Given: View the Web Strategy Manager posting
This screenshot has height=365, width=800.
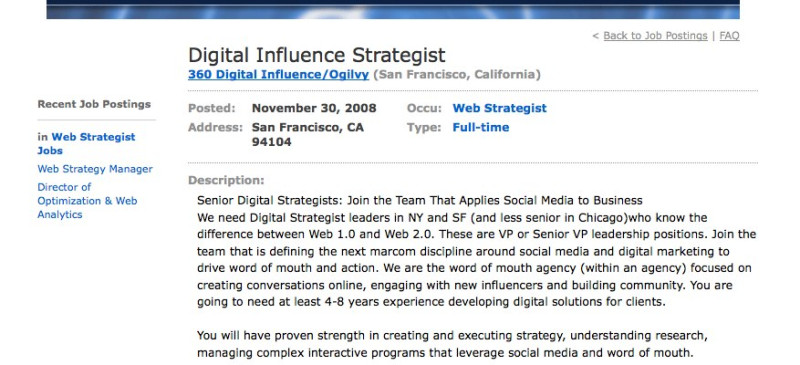Looking at the screenshot, I should [95, 169].
